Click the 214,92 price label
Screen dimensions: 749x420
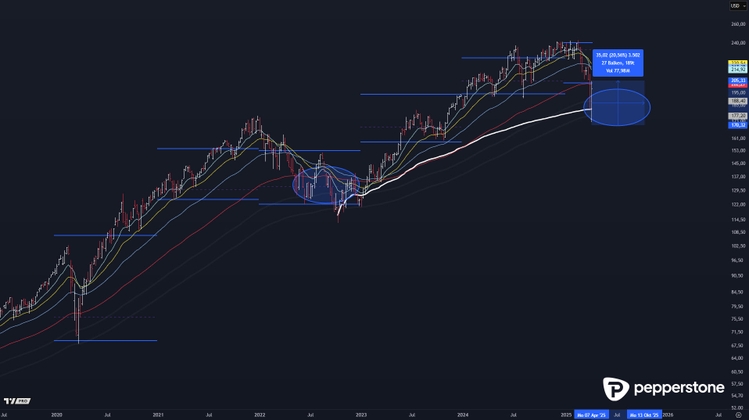tap(738, 70)
